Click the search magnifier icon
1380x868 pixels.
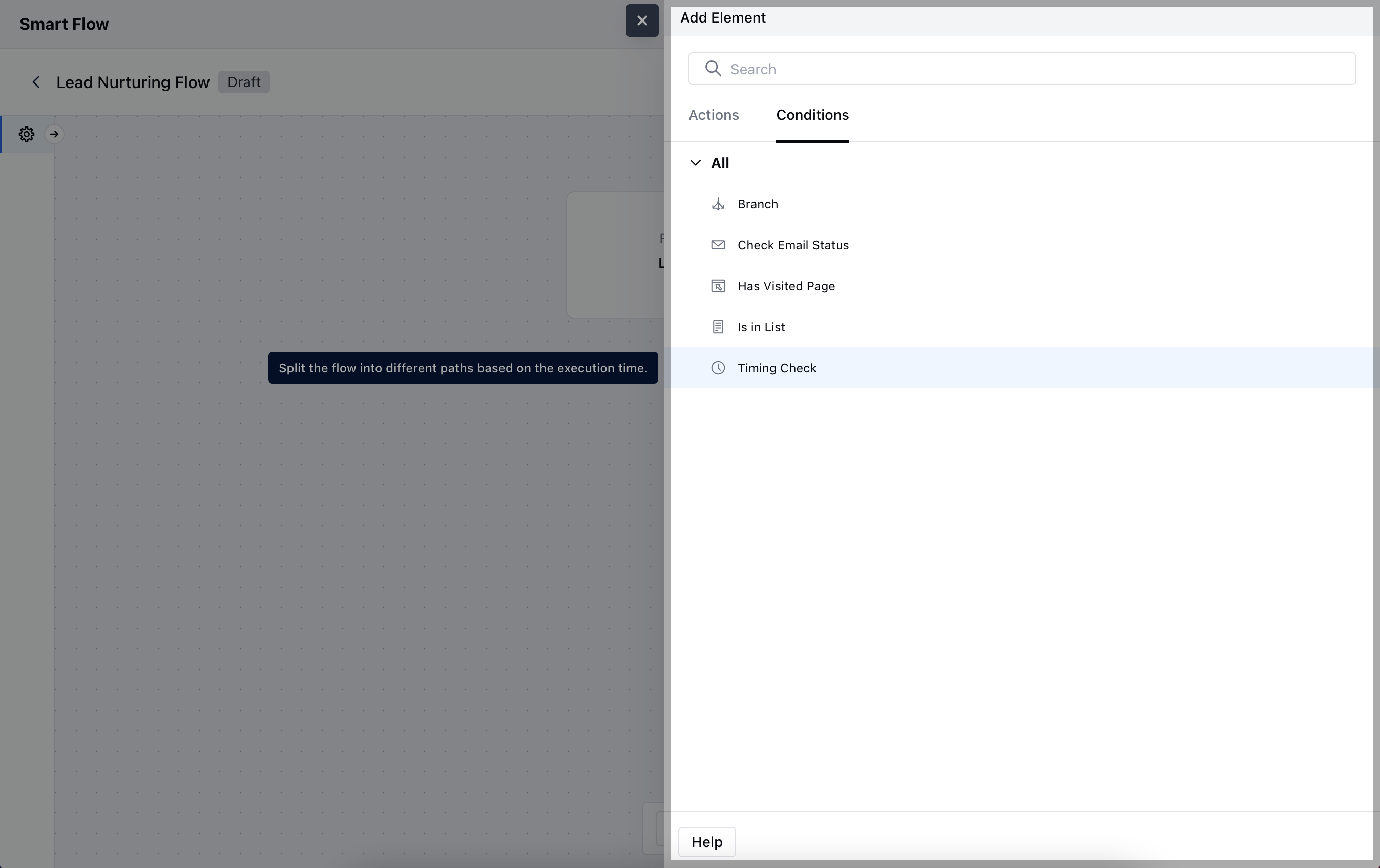(x=713, y=69)
